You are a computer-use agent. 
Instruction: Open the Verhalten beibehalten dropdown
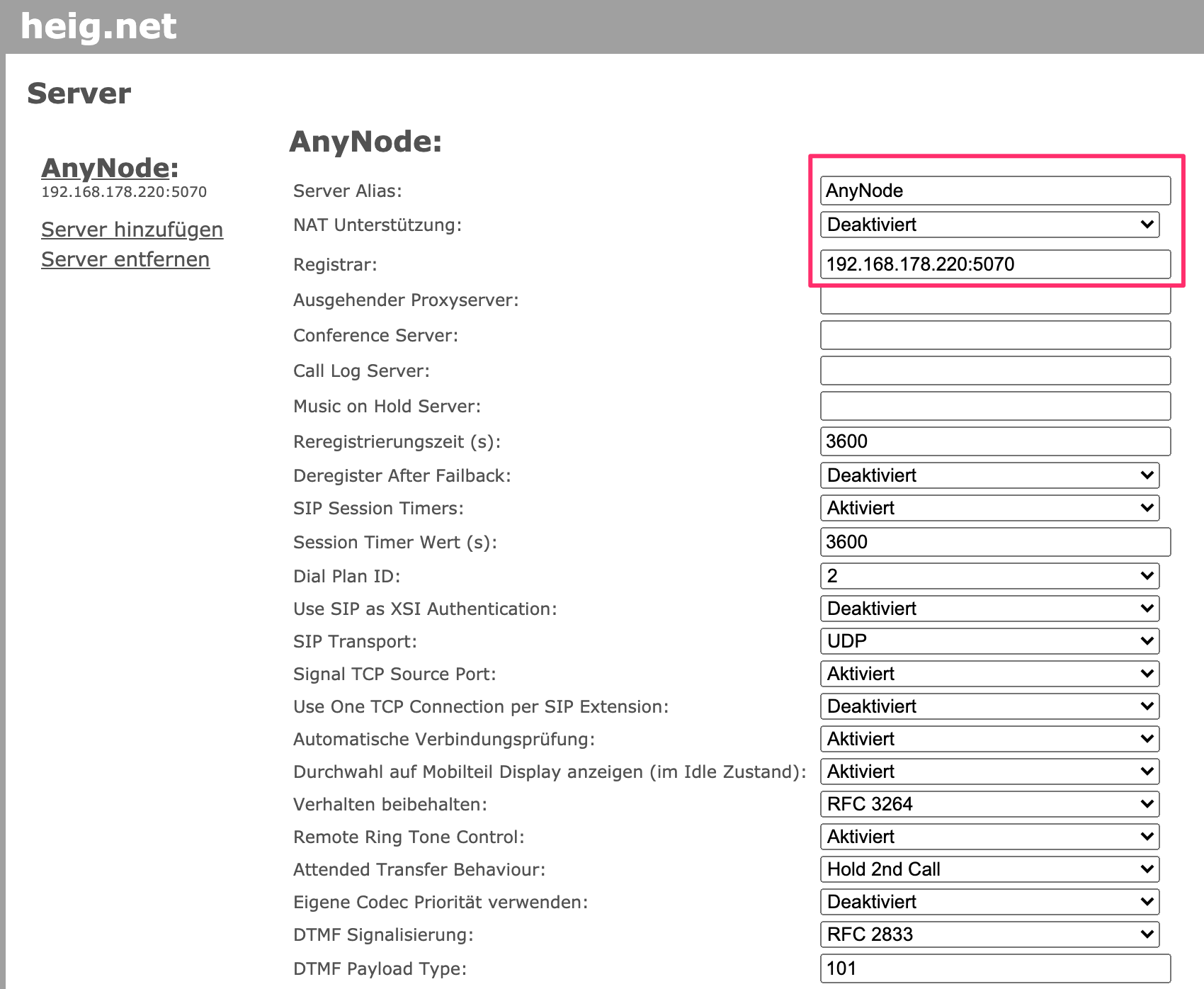click(x=989, y=804)
